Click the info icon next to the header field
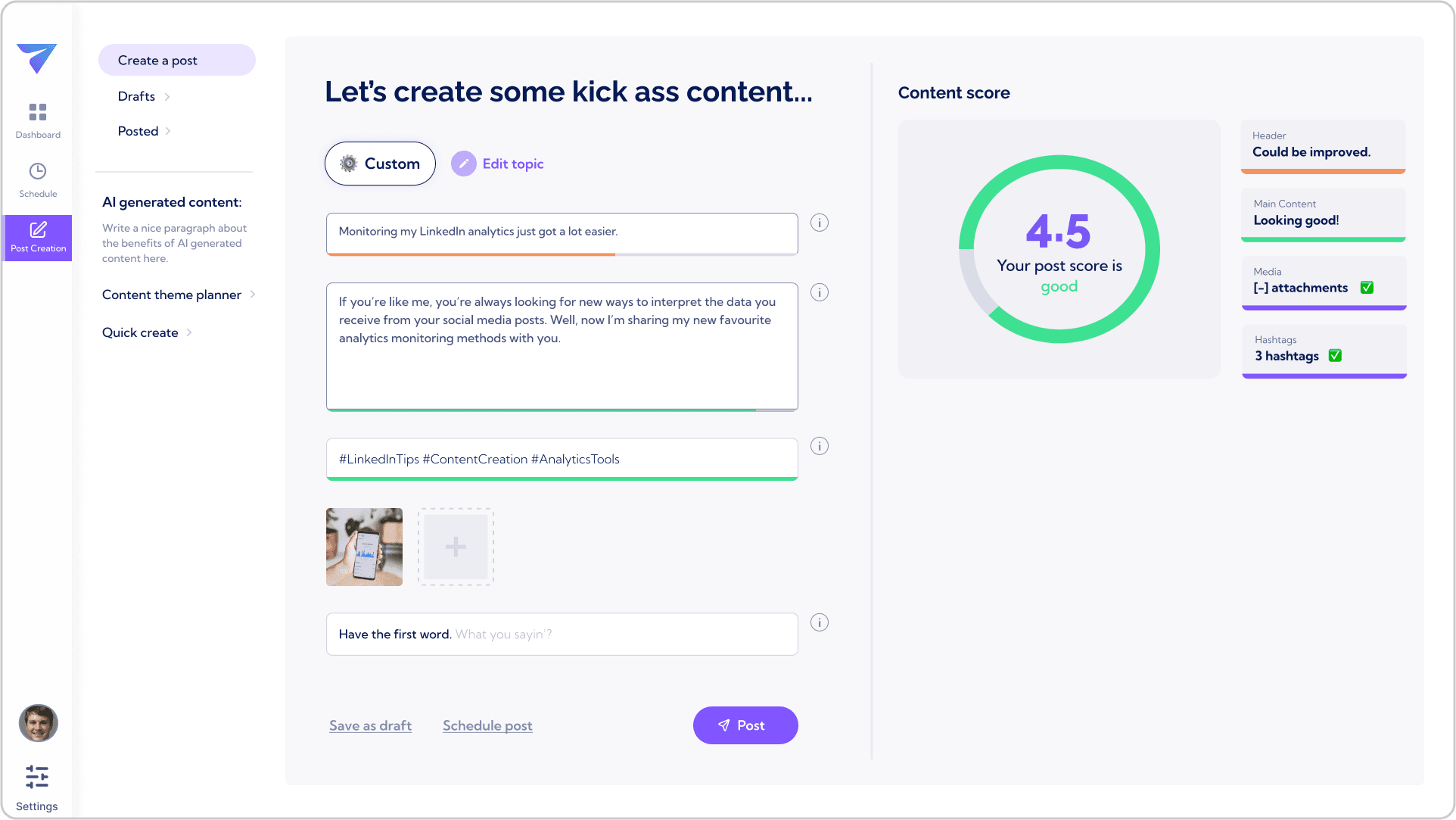 (819, 223)
